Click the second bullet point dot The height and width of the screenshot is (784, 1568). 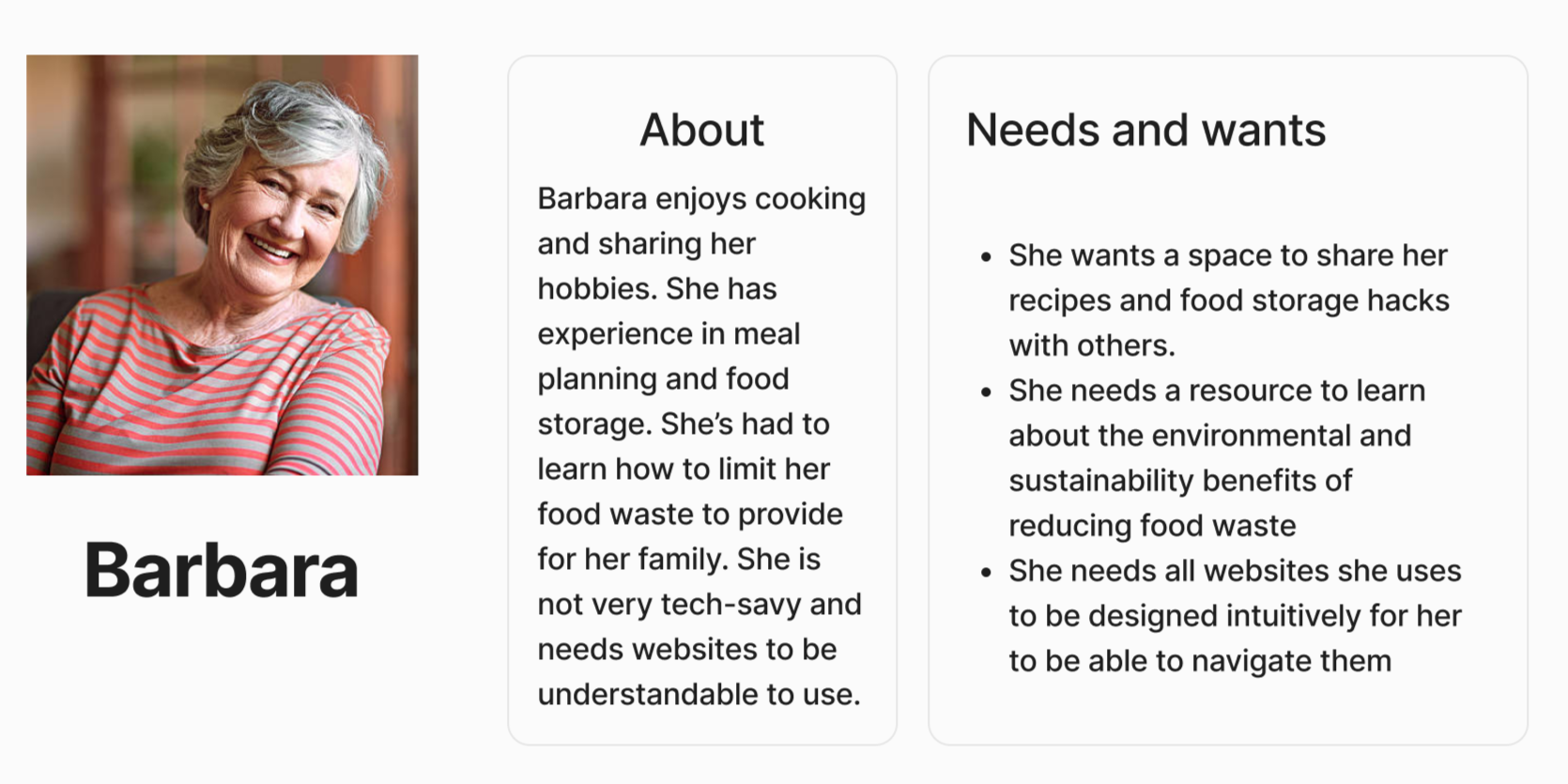click(x=986, y=392)
